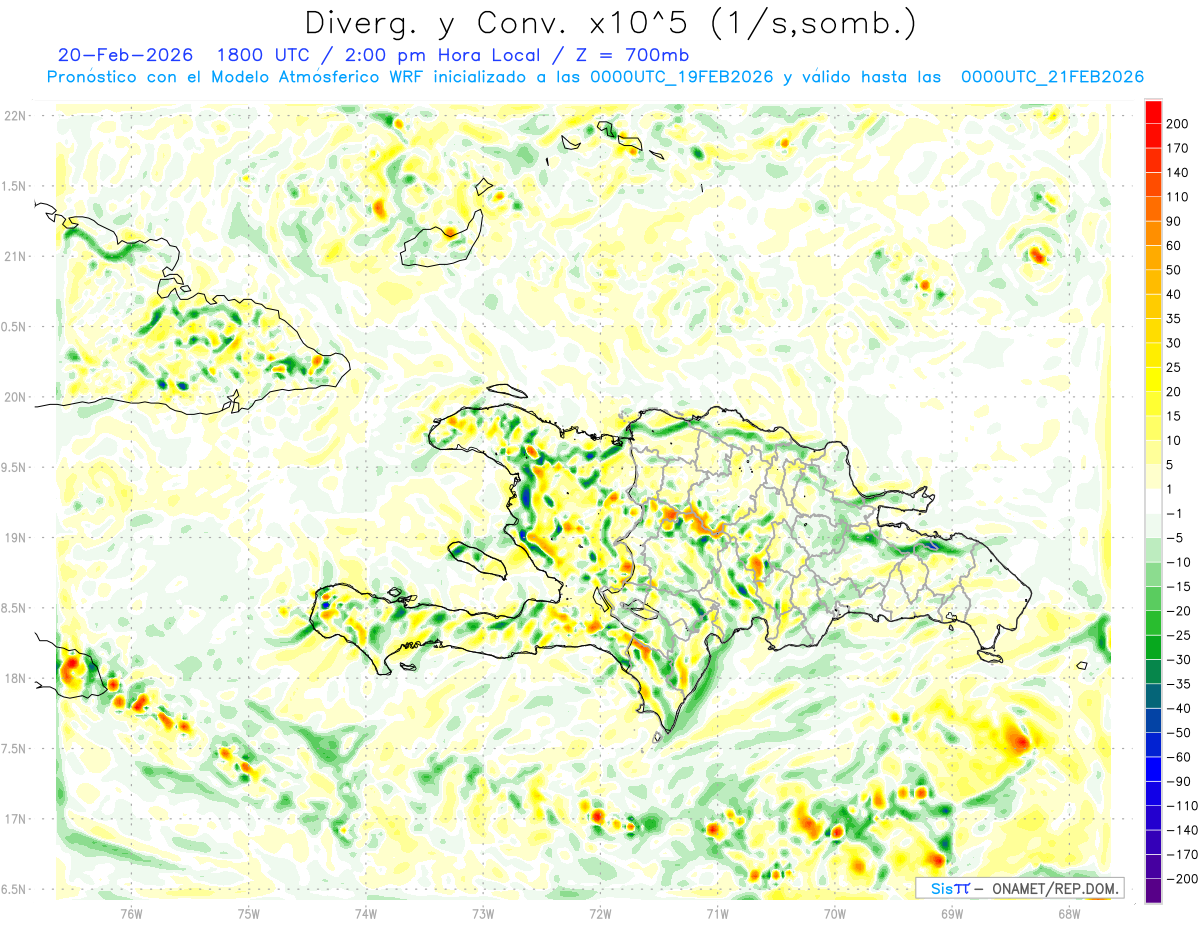The width and height of the screenshot is (1200, 927).
Task: Click the '19N' latitude label
Action: point(15,538)
